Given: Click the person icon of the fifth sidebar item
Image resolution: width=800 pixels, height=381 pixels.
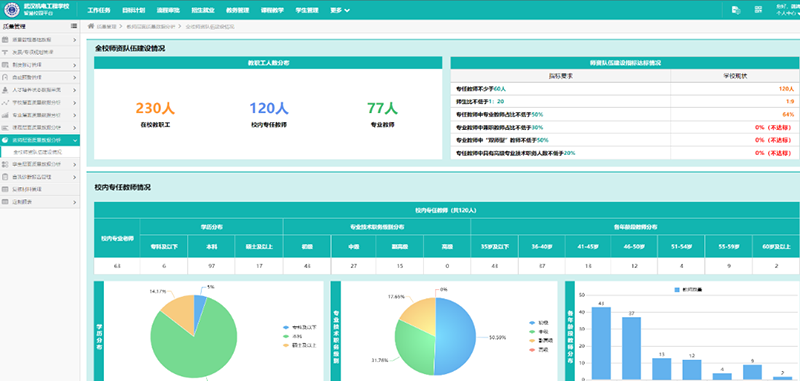Looking at the screenshot, I should 5,90.
